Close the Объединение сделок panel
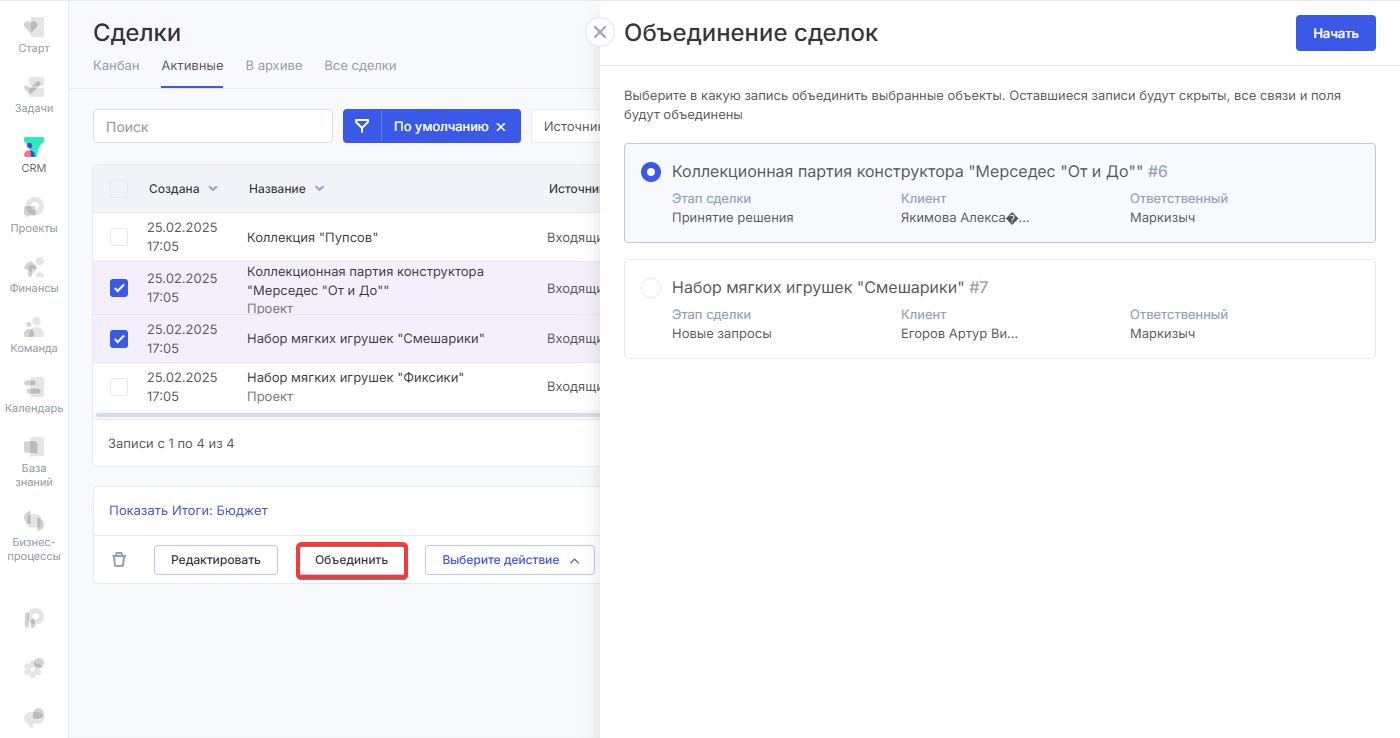This screenshot has width=1400, height=738. click(x=599, y=32)
